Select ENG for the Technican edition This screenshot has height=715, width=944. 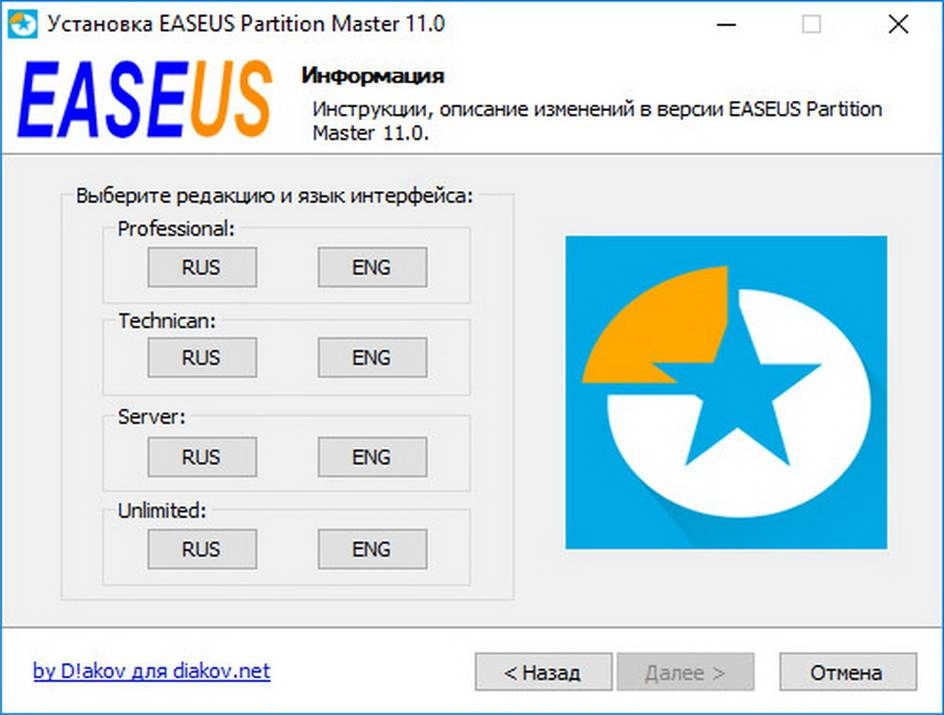tap(372, 358)
